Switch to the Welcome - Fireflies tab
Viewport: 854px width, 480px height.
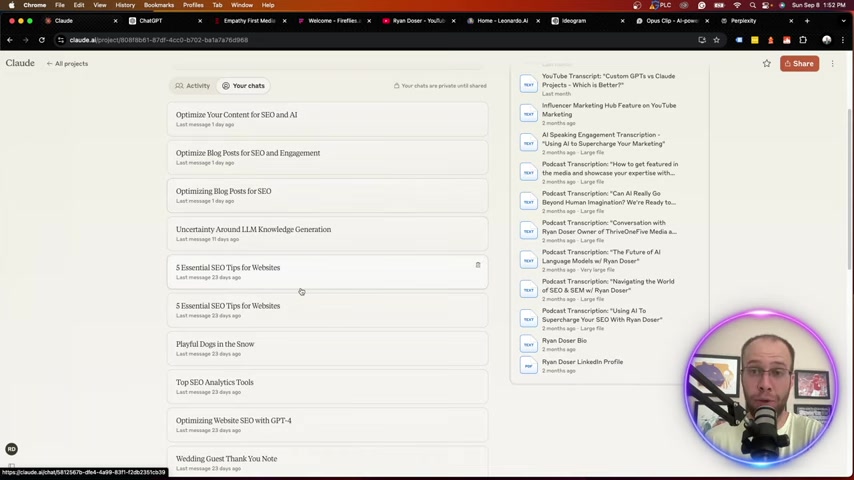click(x=333, y=21)
